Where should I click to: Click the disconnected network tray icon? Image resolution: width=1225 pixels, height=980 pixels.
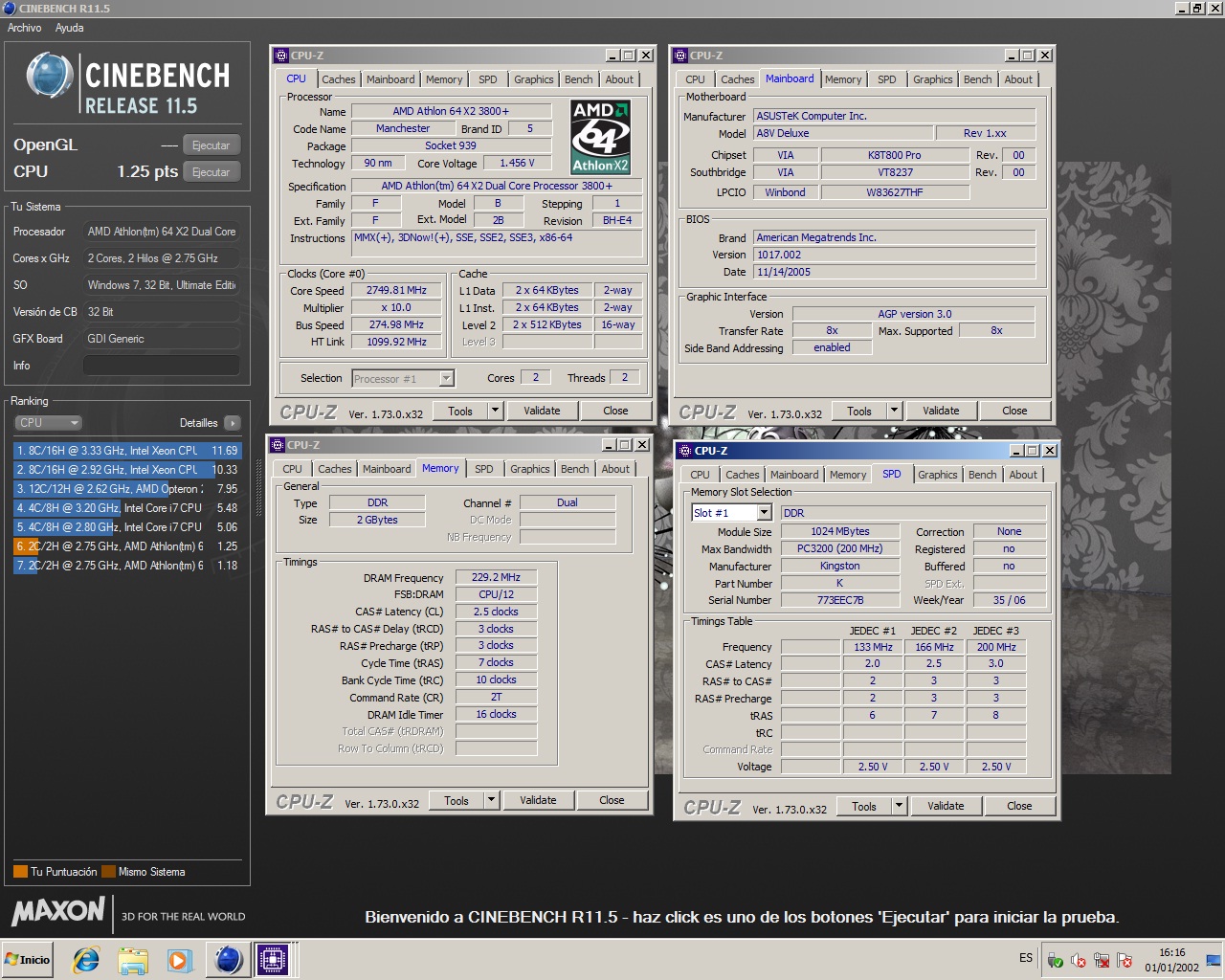(x=1102, y=960)
